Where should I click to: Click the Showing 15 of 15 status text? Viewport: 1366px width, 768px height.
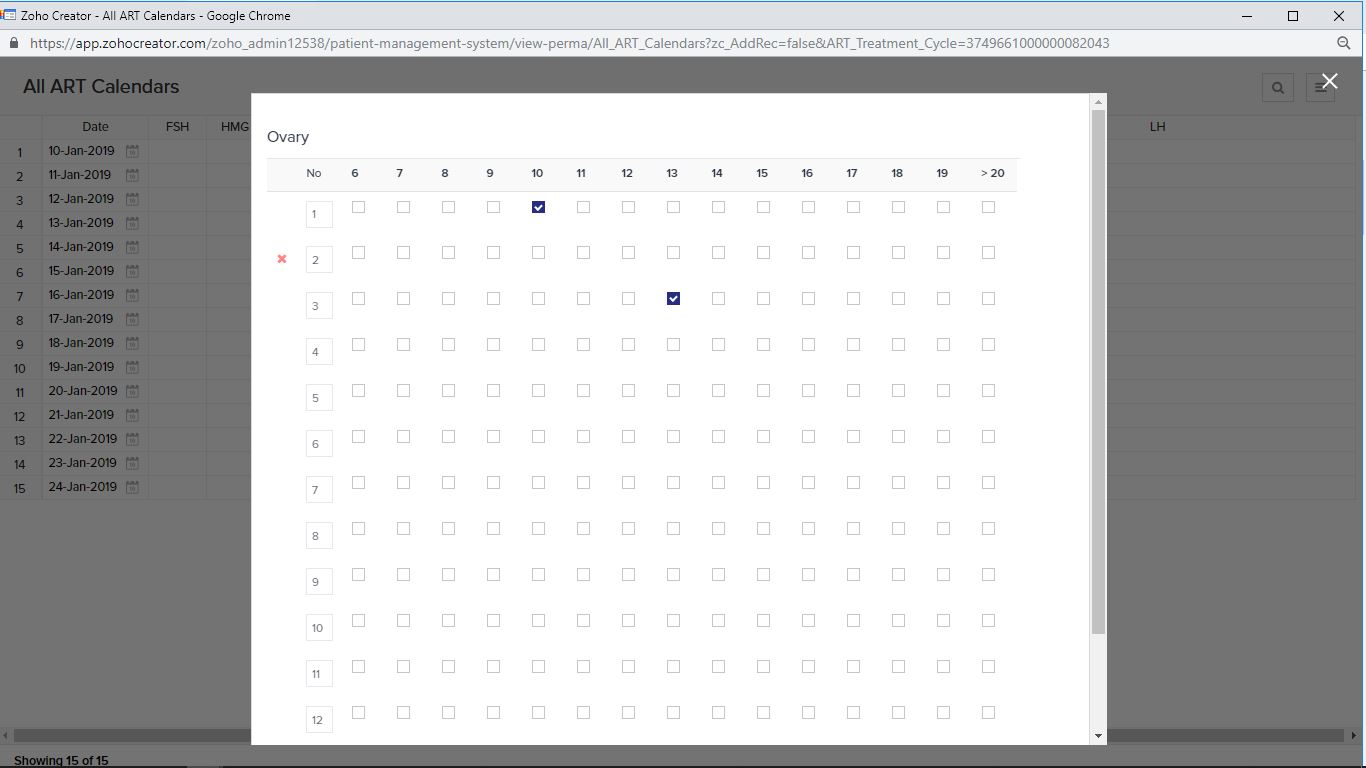tap(61, 761)
